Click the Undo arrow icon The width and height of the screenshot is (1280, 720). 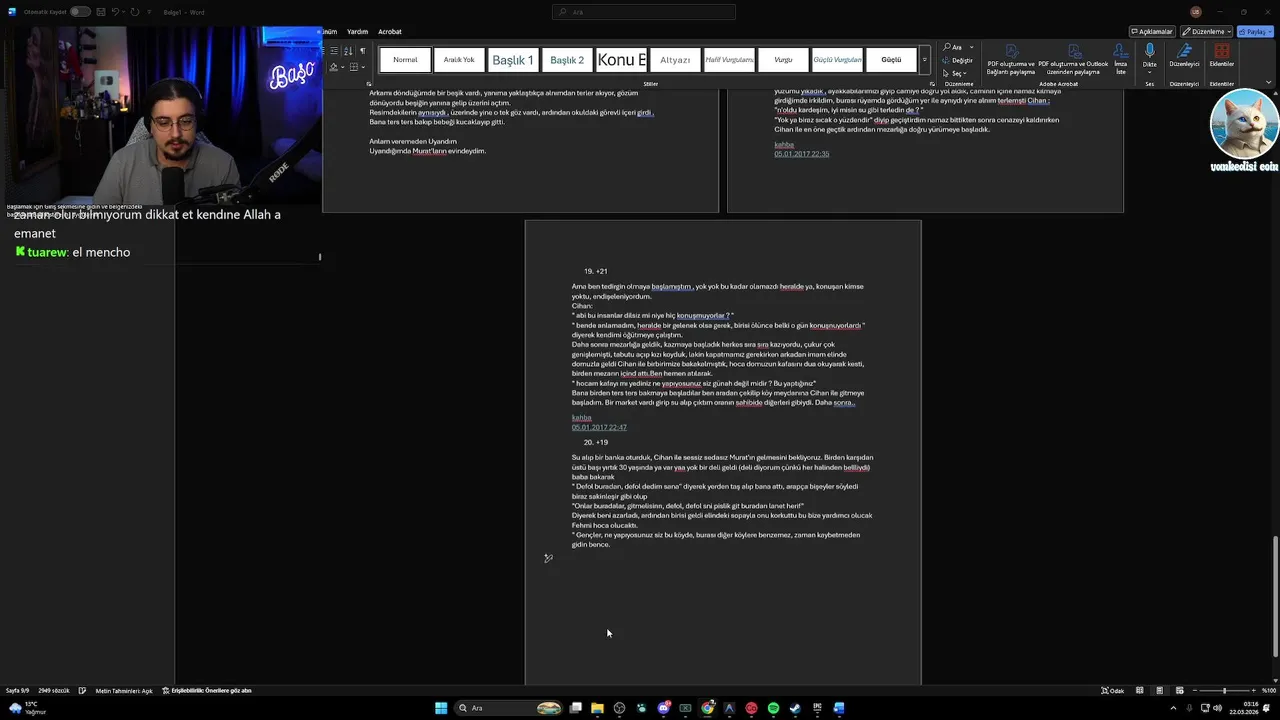pos(115,12)
